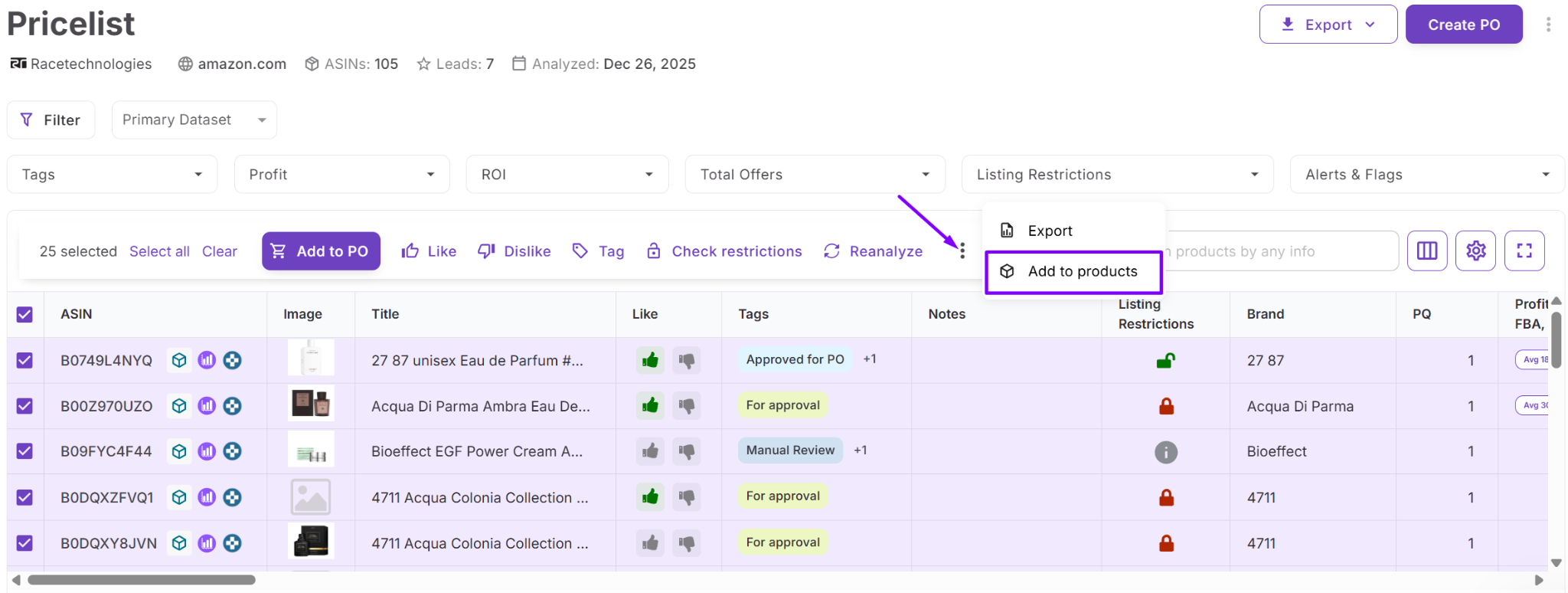Click the blue cross-circle icon next to B0749L4NYQ

[x=233, y=360]
